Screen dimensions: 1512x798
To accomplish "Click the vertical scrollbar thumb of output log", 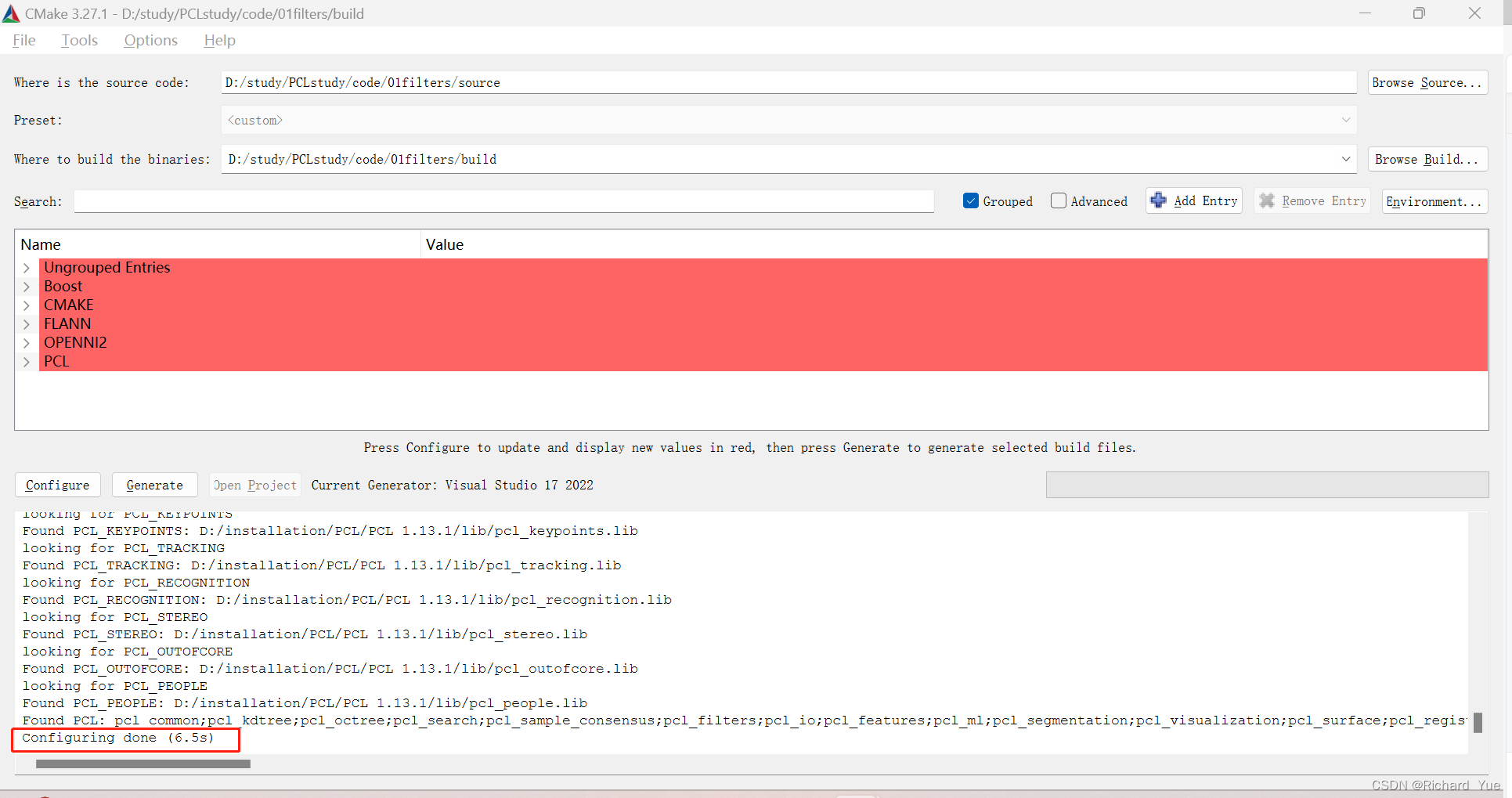I will click(x=1478, y=722).
